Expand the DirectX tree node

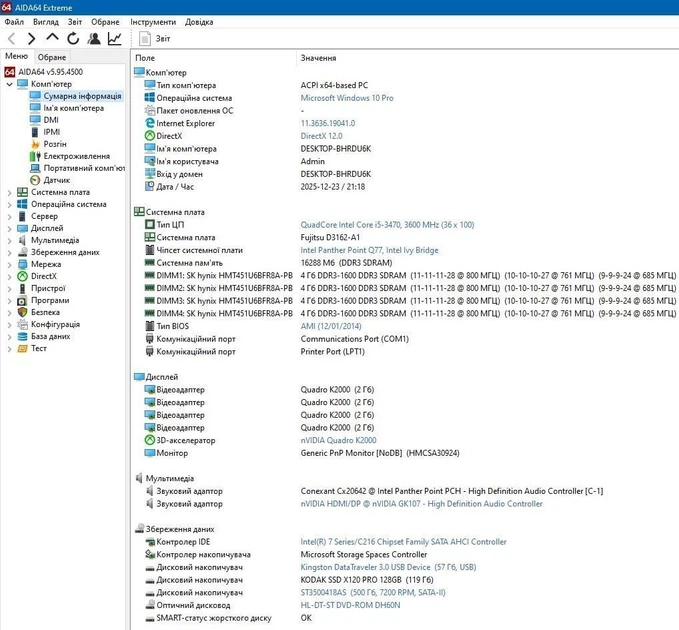(10, 277)
